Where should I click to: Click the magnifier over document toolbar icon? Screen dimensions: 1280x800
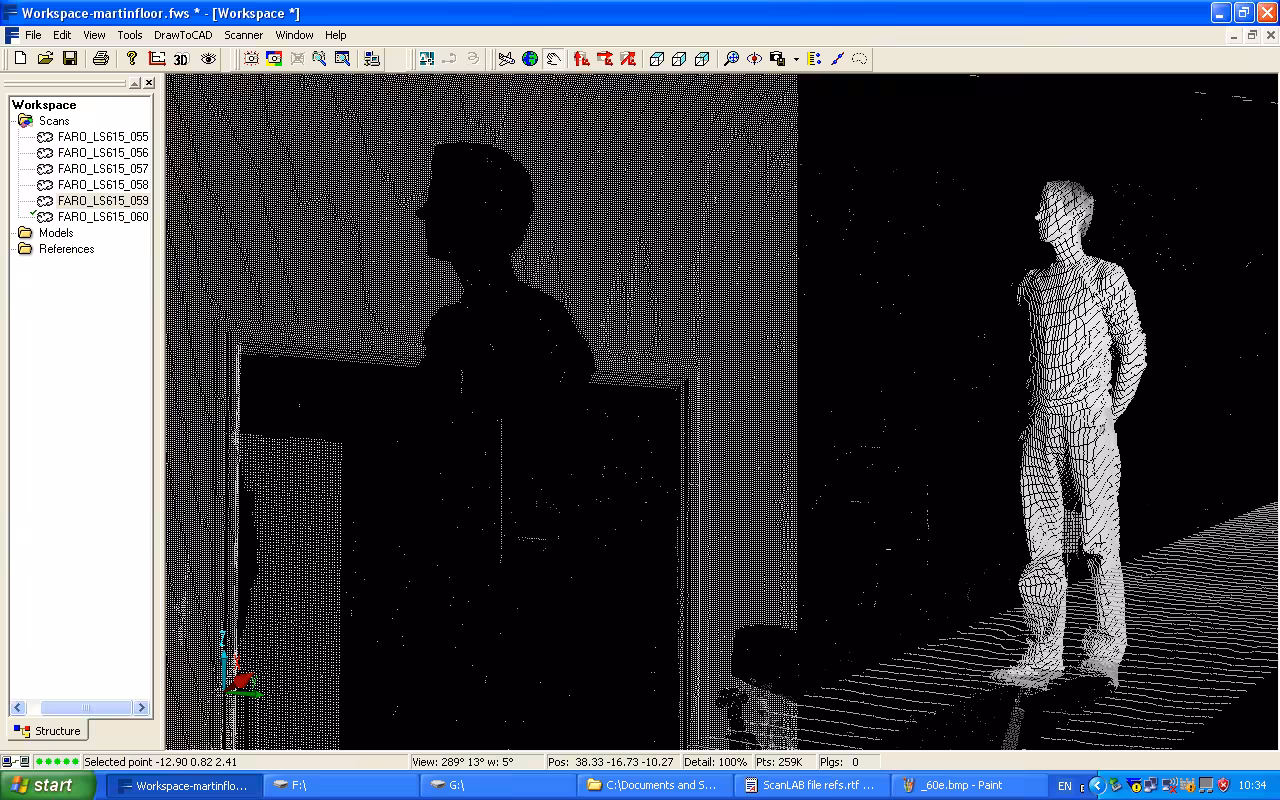point(342,59)
